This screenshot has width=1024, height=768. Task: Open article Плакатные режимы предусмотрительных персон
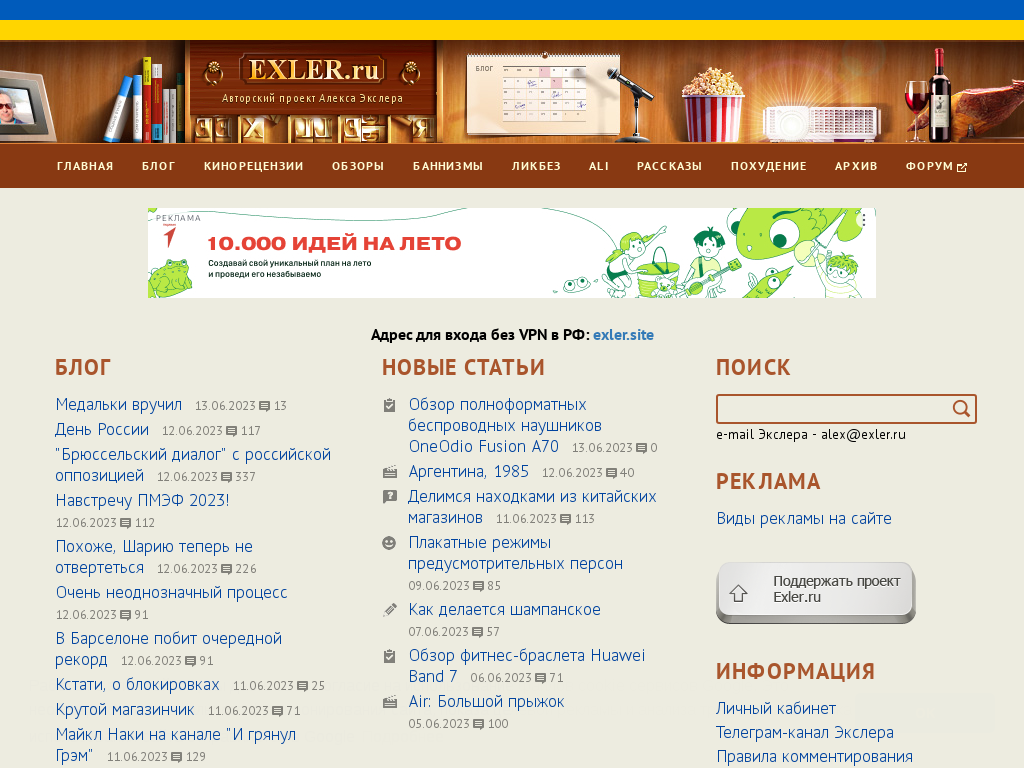[515, 552]
